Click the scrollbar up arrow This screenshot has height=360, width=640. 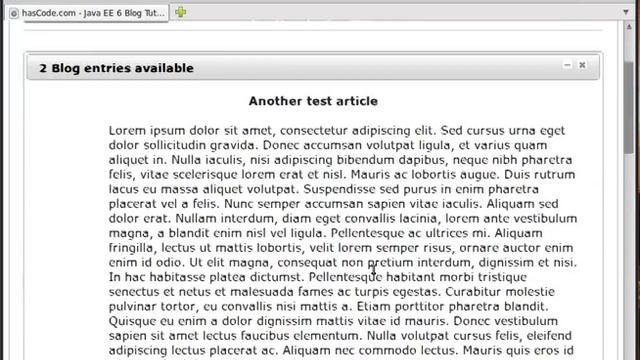[629, 27]
